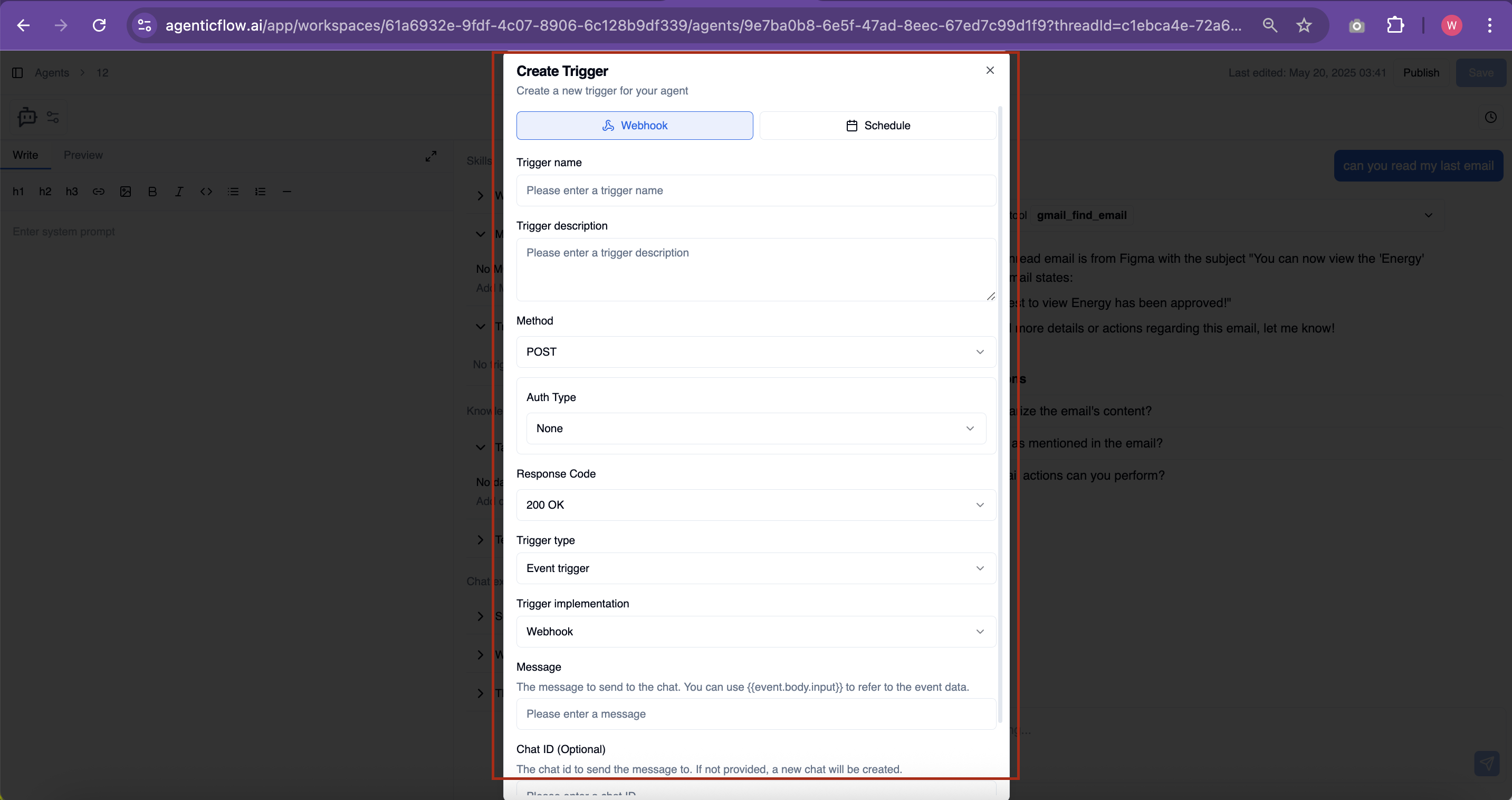Switch to the Schedule trigger tab
The height and width of the screenshot is (800, 1512).
point(877,126)
